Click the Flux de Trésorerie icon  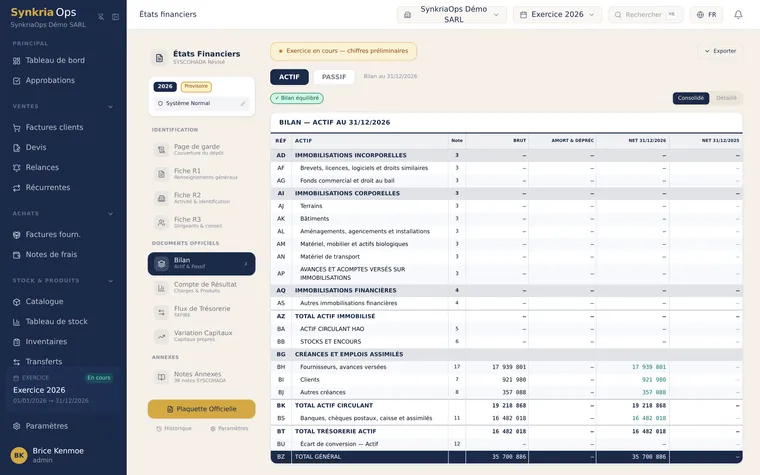pyautogui.click(x=161, y=312)
